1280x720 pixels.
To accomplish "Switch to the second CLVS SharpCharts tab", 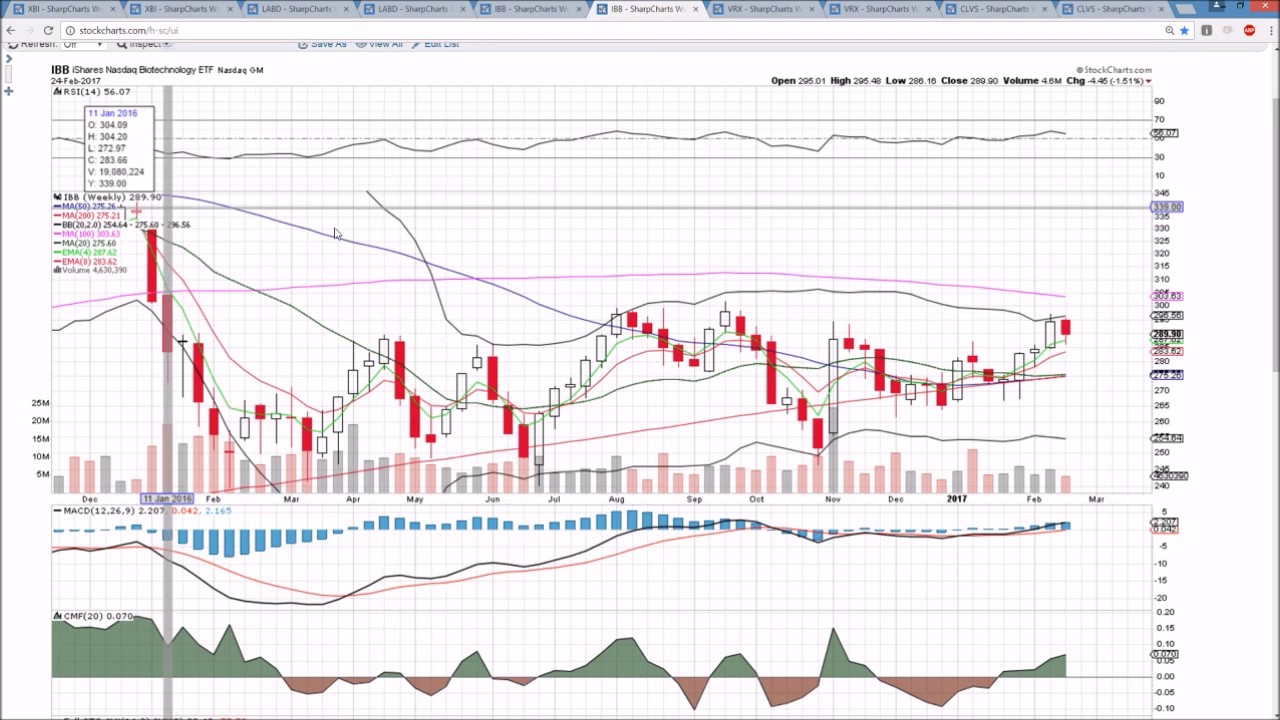I will point(1113,9).
